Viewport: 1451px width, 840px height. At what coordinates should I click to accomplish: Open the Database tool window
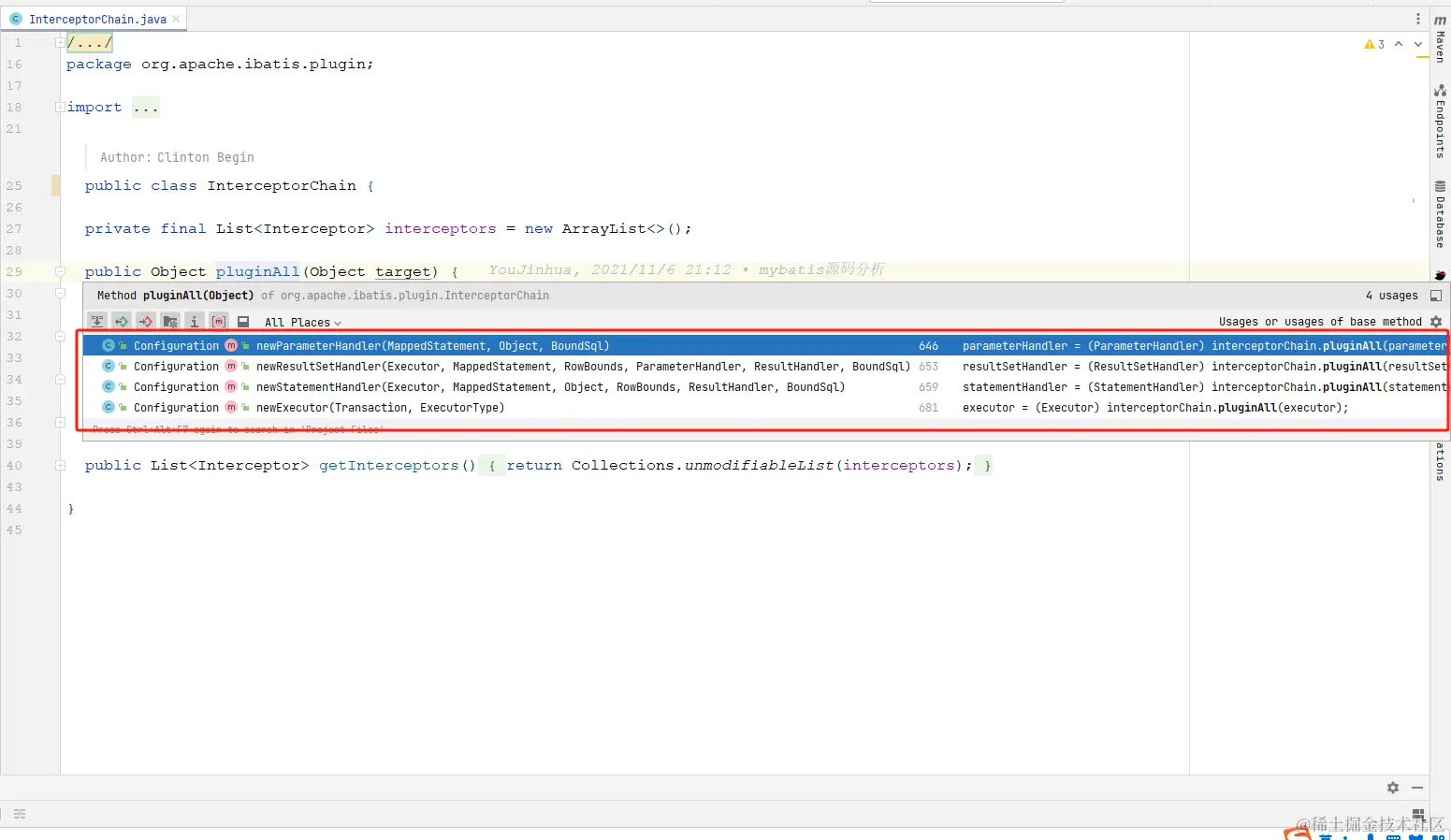click(1441, 214)
